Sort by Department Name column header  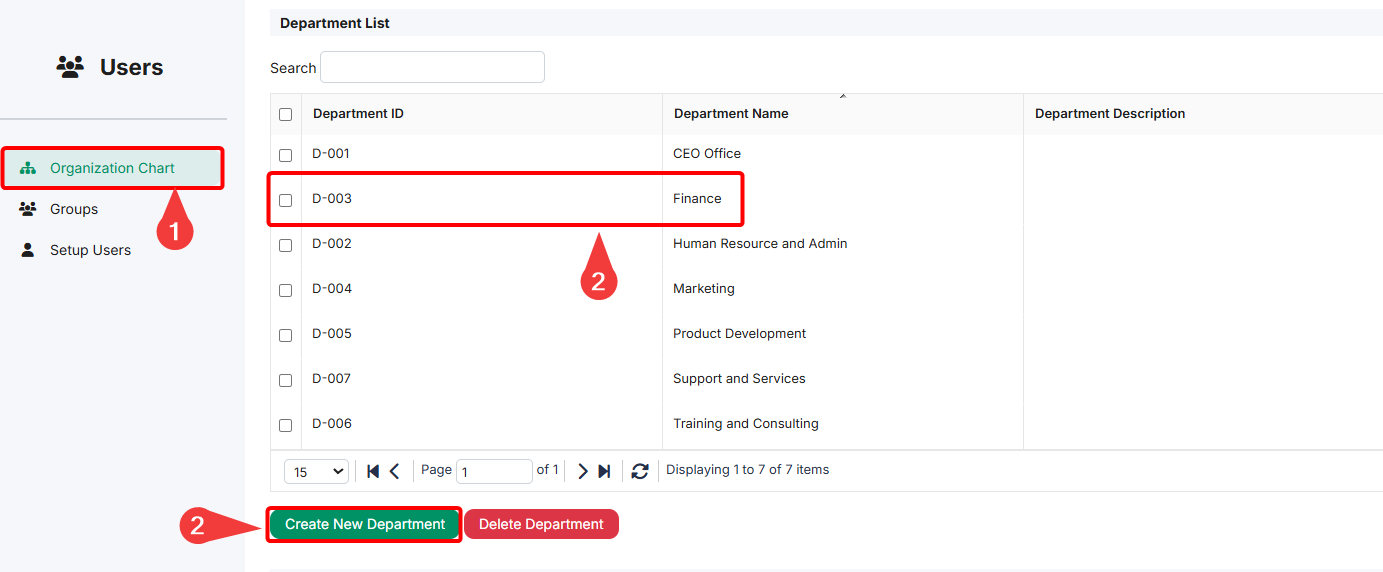(731, 114)
